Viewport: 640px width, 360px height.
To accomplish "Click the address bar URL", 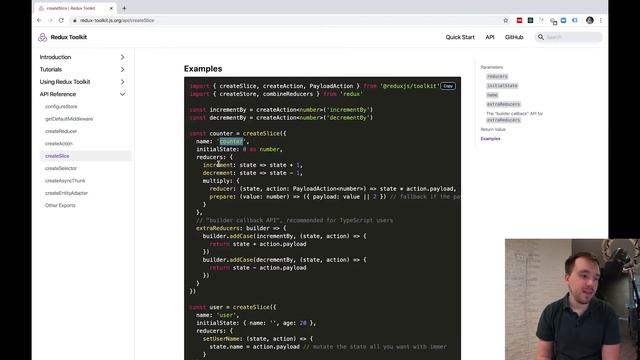I will click(x=117, y=20).
